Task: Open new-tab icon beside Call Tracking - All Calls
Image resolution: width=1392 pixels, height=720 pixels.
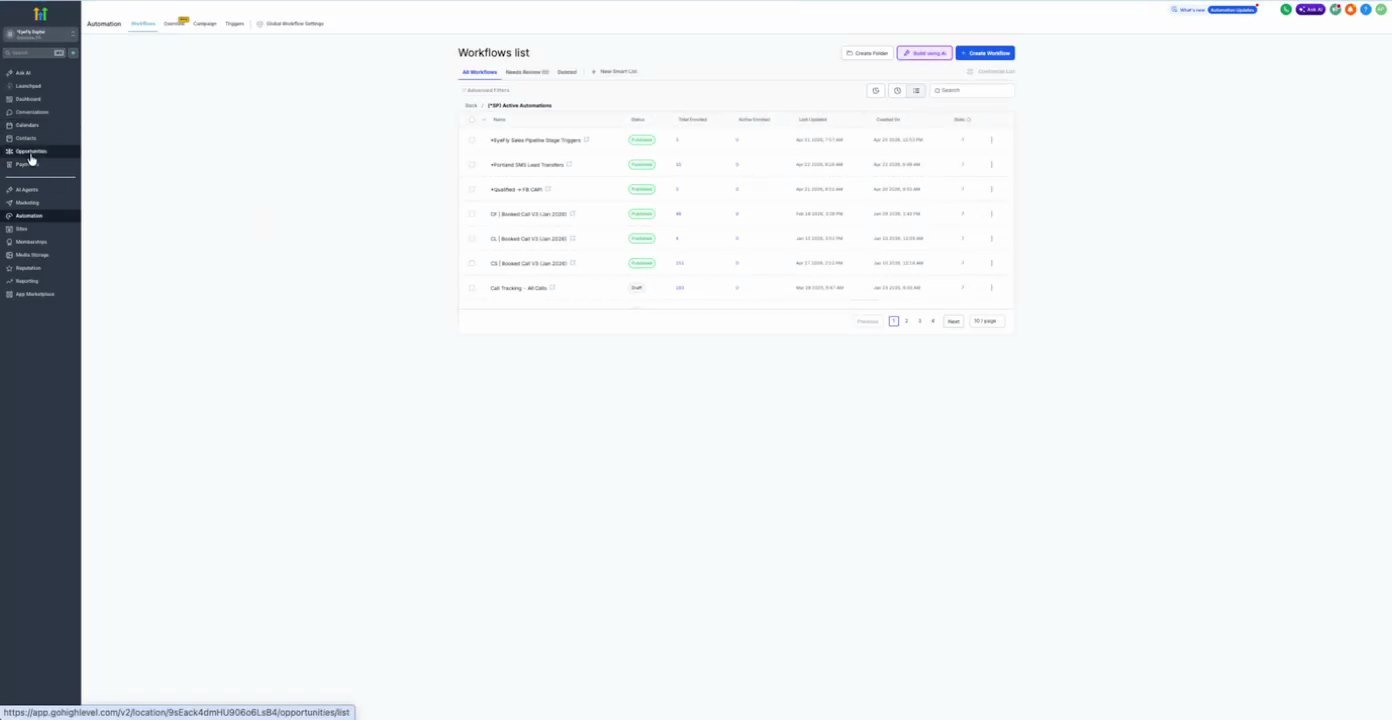Action: pyautogui.click(x=552, y=288)
